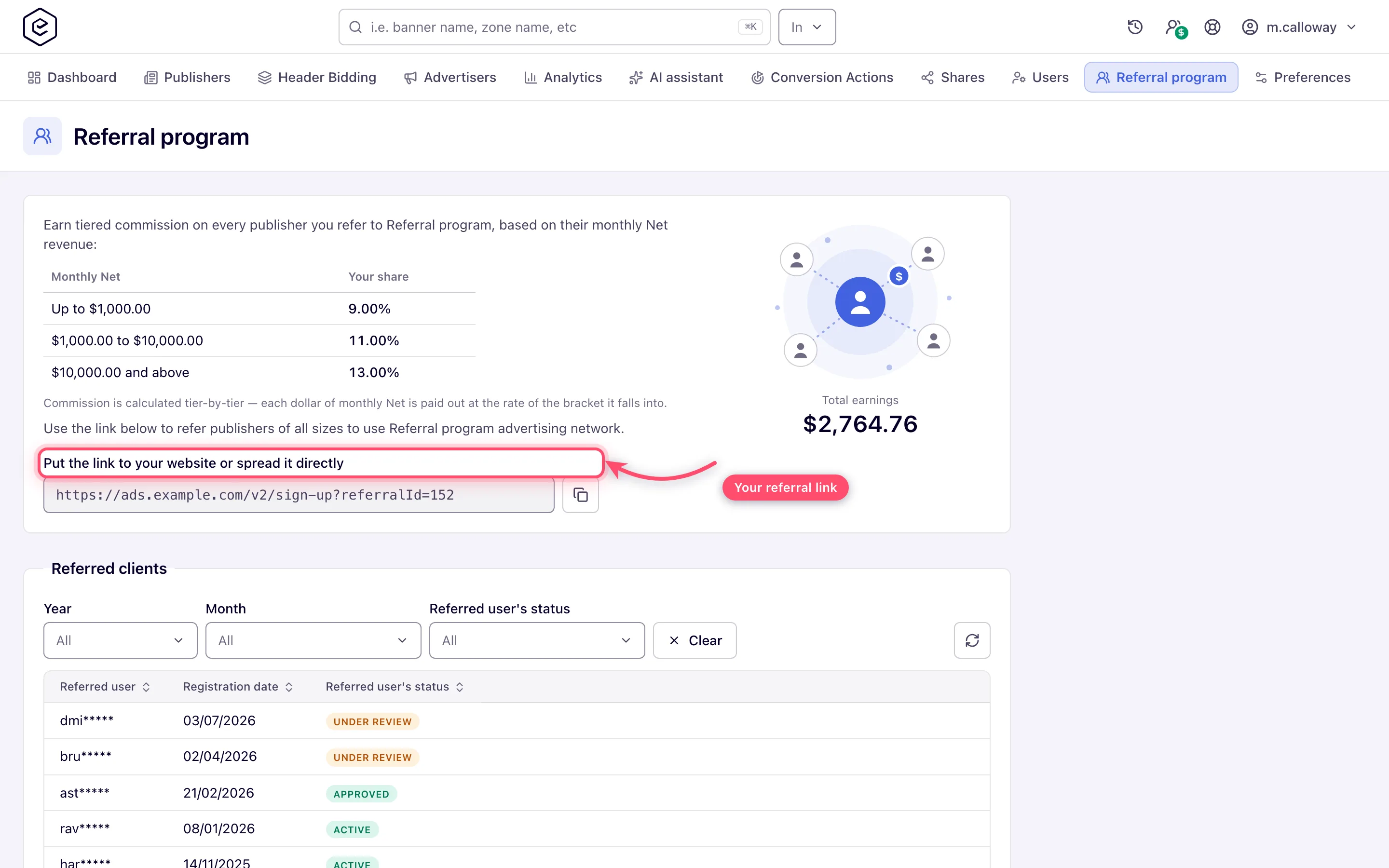Switch to Header Bidding tab

317,77
